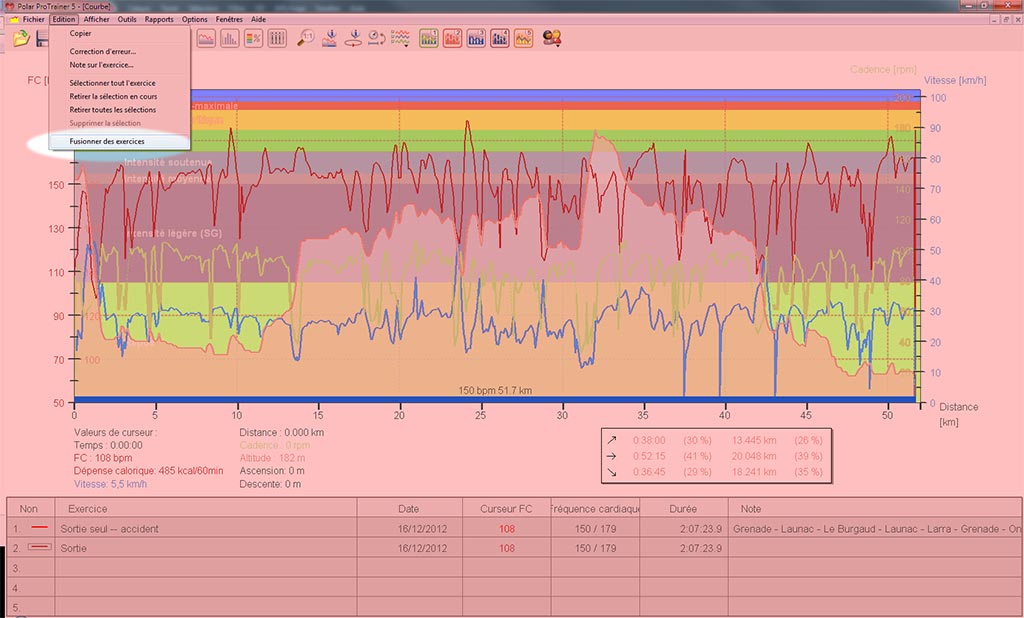This screenshot has height=618, width=1024.
Task: Click the arrow-over-curve icon after the magnifier
Action: [329, 39]
